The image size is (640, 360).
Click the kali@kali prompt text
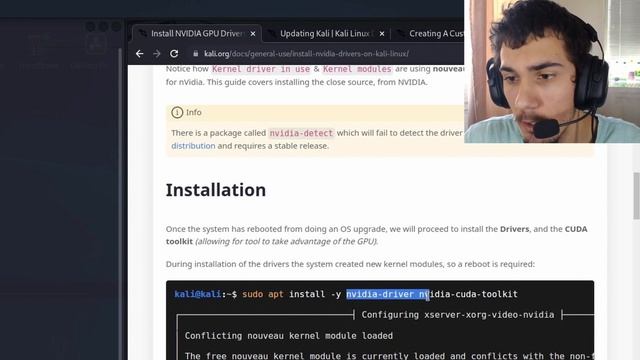click(x=198, y=294)
